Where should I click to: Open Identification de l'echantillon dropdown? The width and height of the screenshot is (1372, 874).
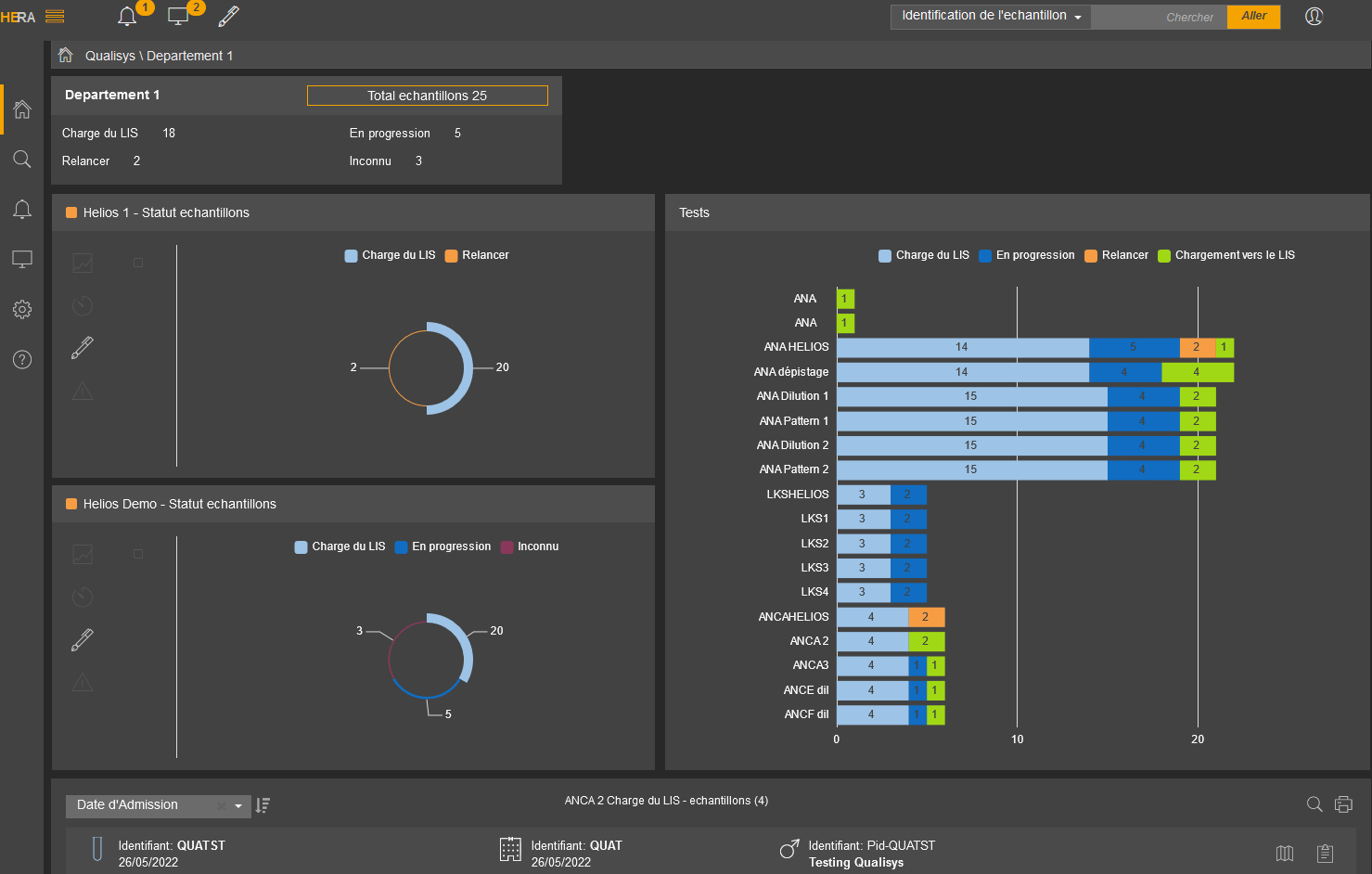tap(991, 17)
